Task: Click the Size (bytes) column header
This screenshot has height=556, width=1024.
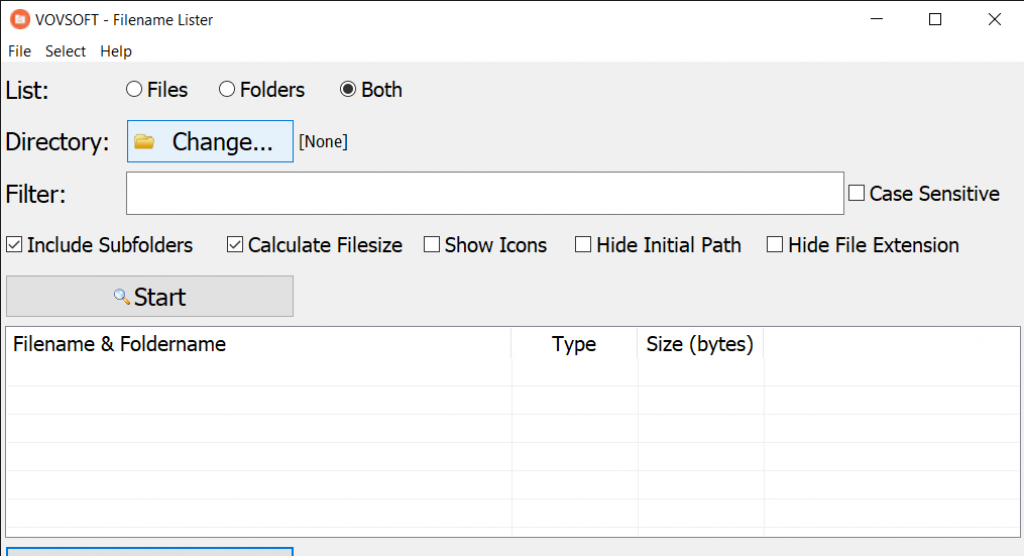Action: tap(701, 344)
